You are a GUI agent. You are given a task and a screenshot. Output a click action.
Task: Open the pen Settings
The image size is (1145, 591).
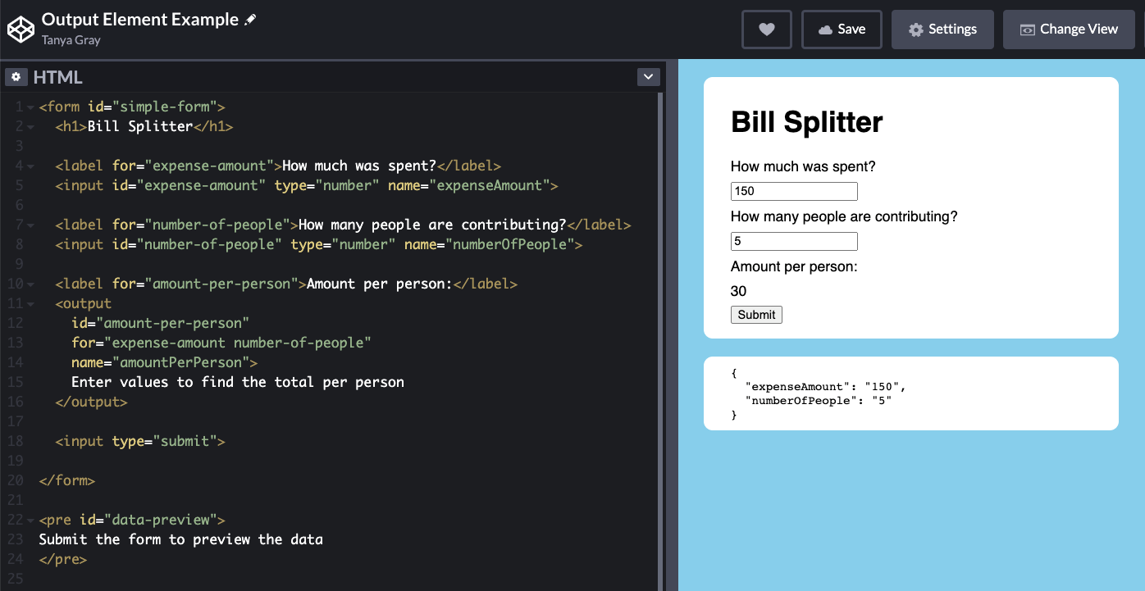coord(942,30)
